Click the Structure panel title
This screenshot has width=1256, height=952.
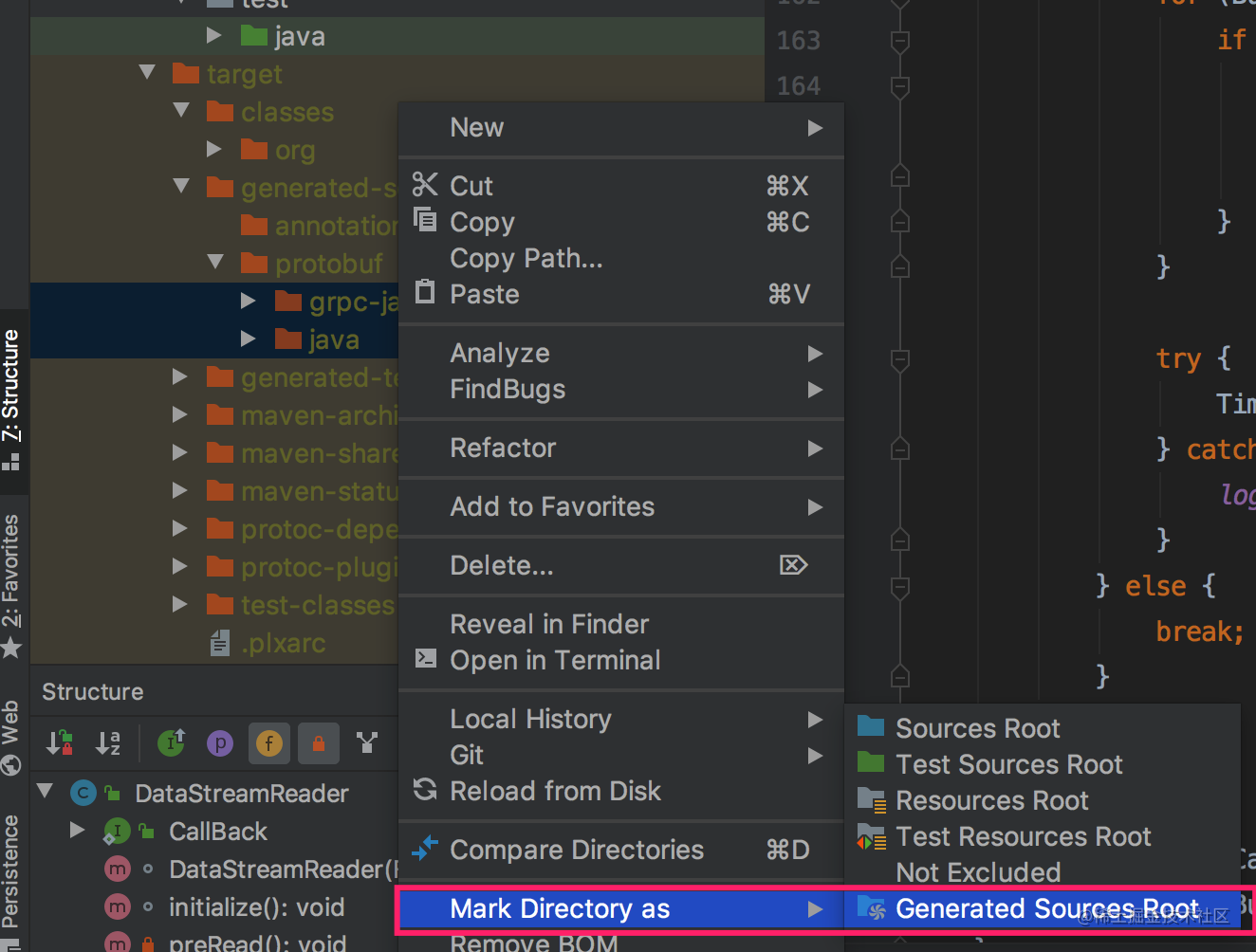click(x=93, y=691)
